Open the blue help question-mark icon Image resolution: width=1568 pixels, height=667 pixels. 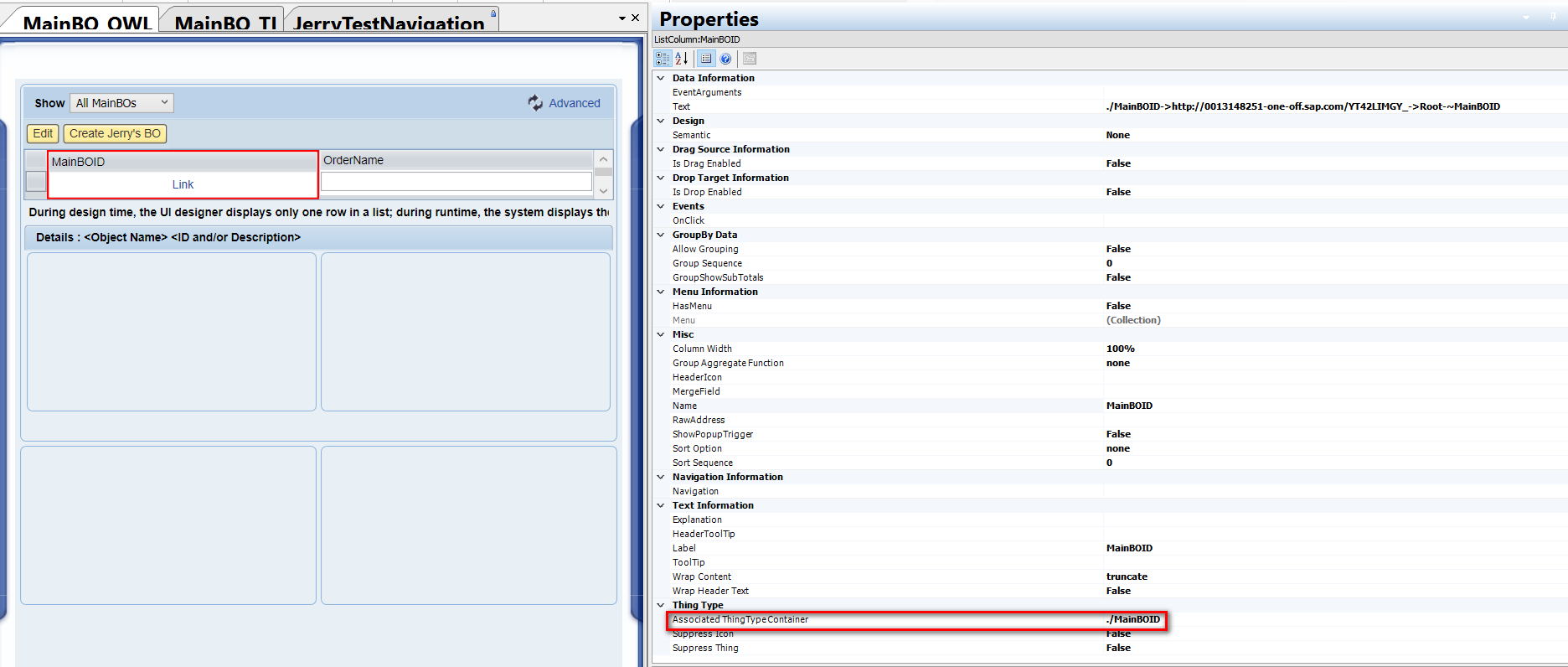pos(725,59)
